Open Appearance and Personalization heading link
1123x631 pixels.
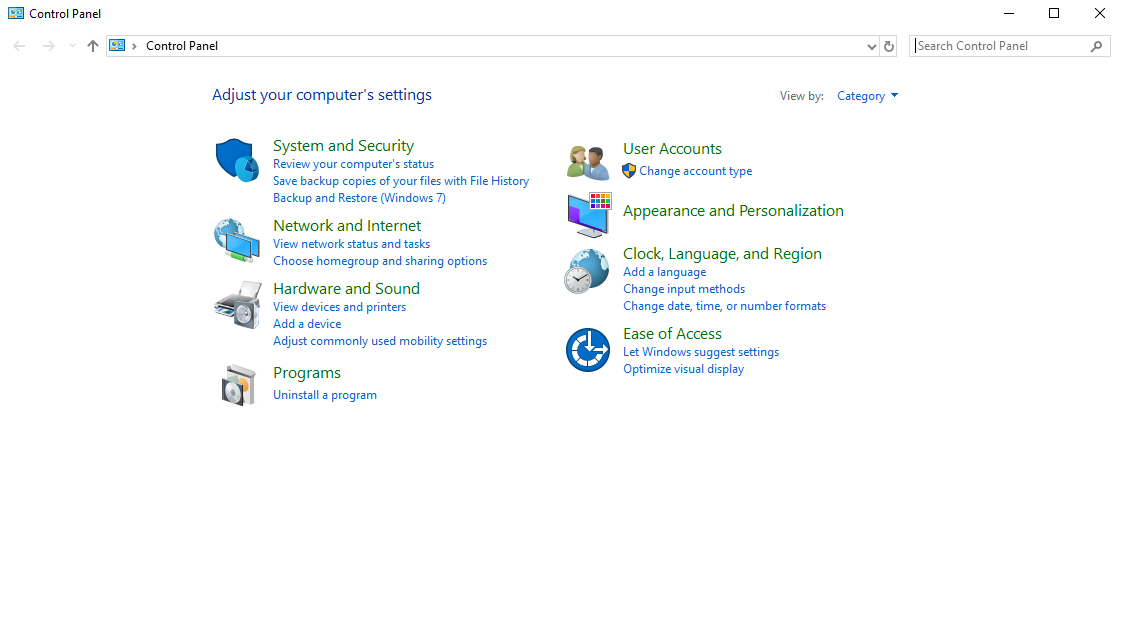click(733, 211)
